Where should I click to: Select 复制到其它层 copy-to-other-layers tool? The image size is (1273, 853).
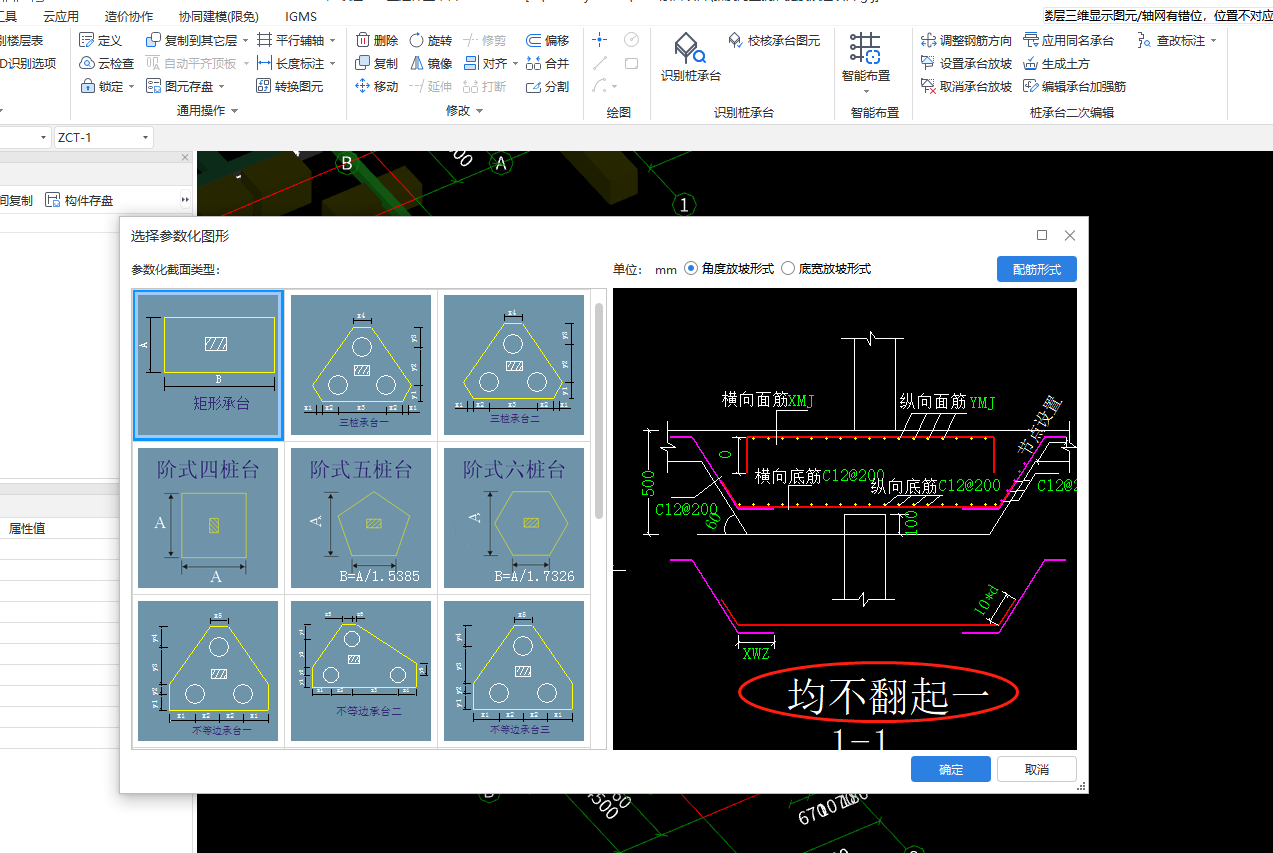pyautogui.click(x=192, y=40)
